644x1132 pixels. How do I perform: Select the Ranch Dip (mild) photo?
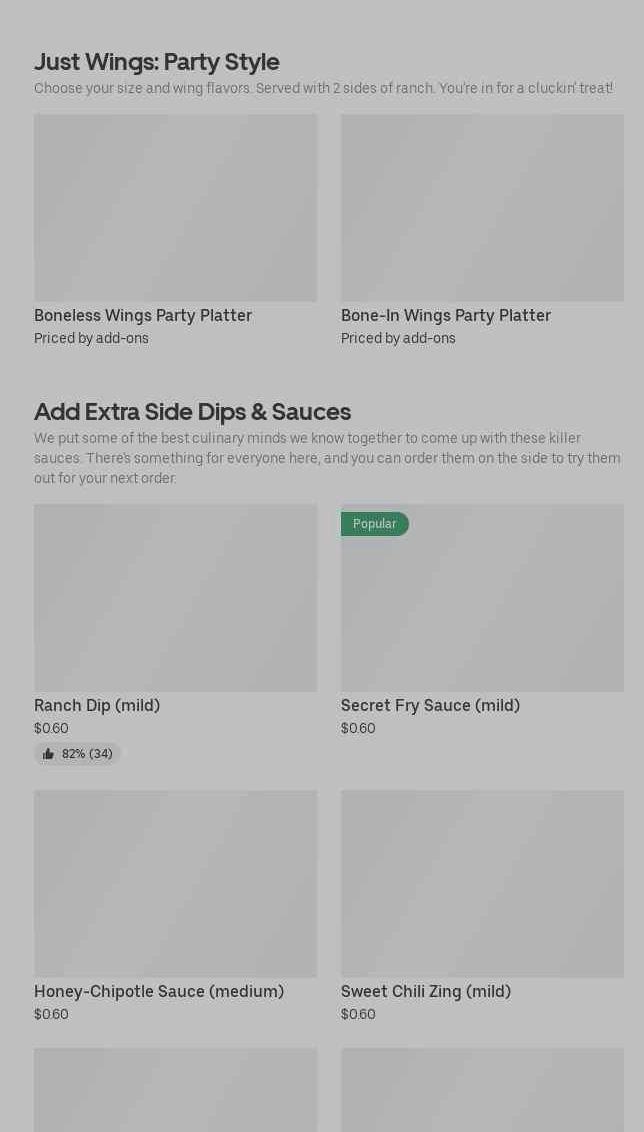pyautogui.click(x=175, y=598)
